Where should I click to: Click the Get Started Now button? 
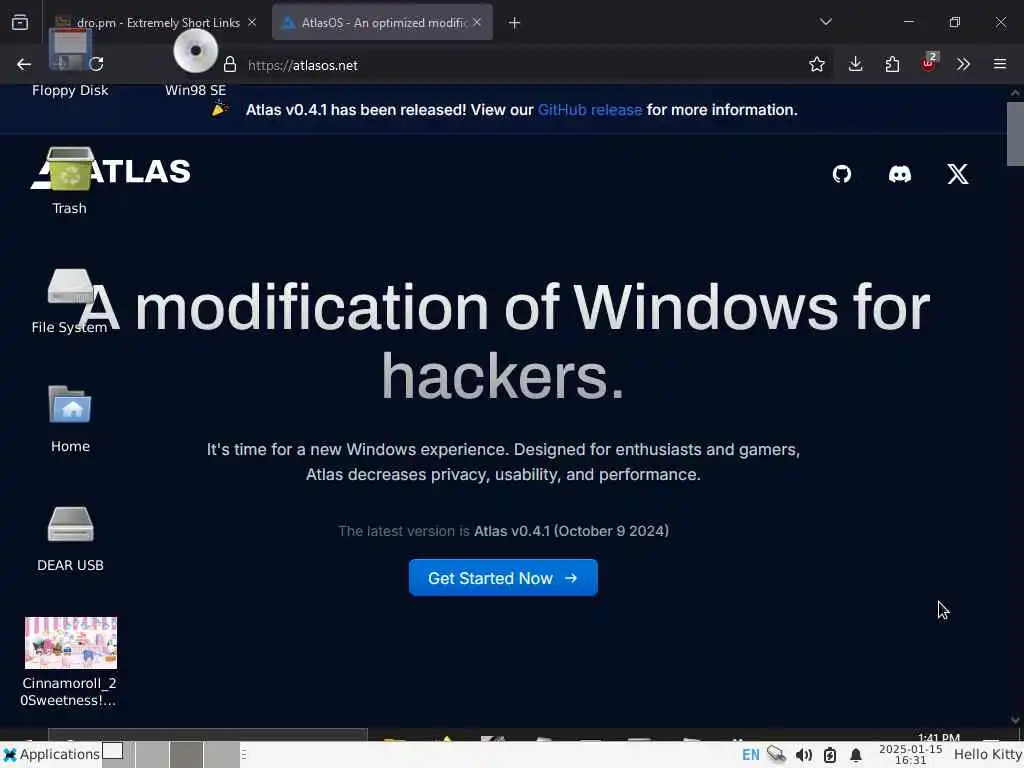pos(503,578)
